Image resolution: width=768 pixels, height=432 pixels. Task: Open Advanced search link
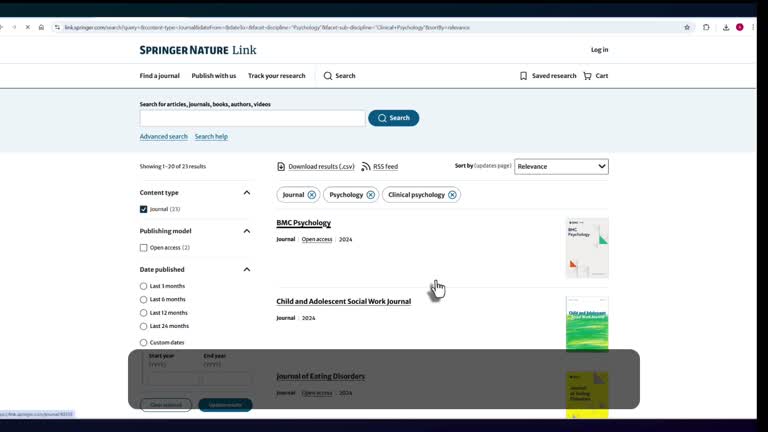[x=164, y=137]
